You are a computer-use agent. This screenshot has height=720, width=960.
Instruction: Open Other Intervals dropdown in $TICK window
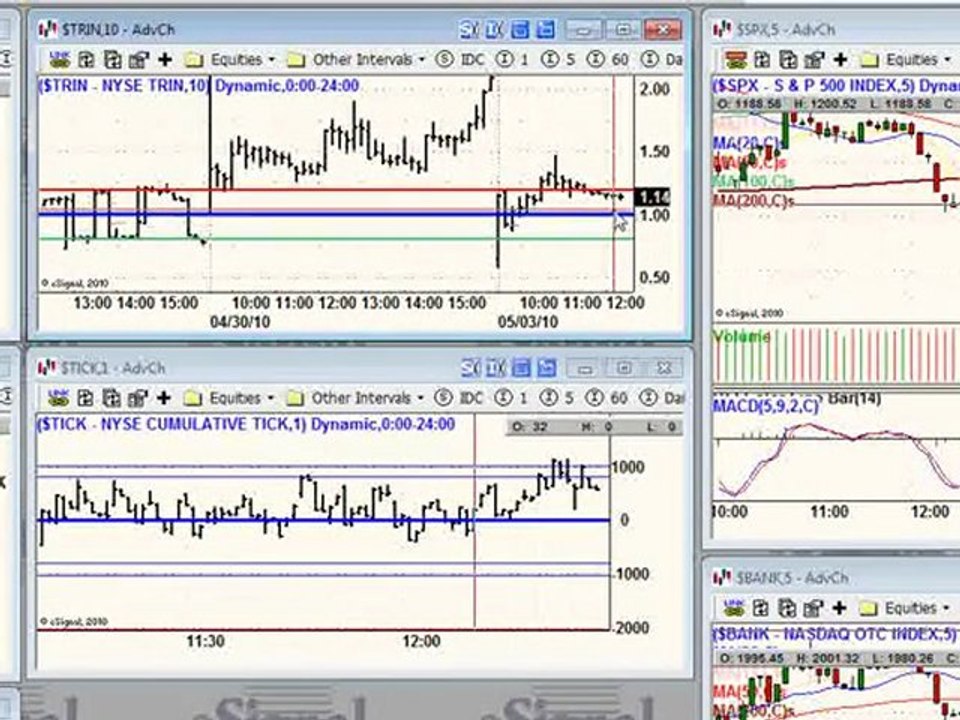point(354,398)
